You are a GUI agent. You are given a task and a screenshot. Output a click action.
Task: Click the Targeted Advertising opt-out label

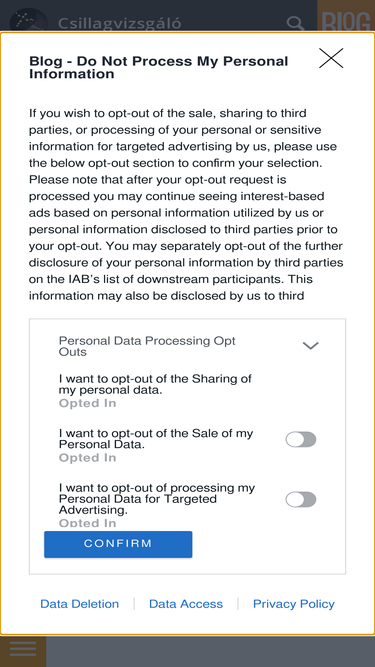coord(157,499)
